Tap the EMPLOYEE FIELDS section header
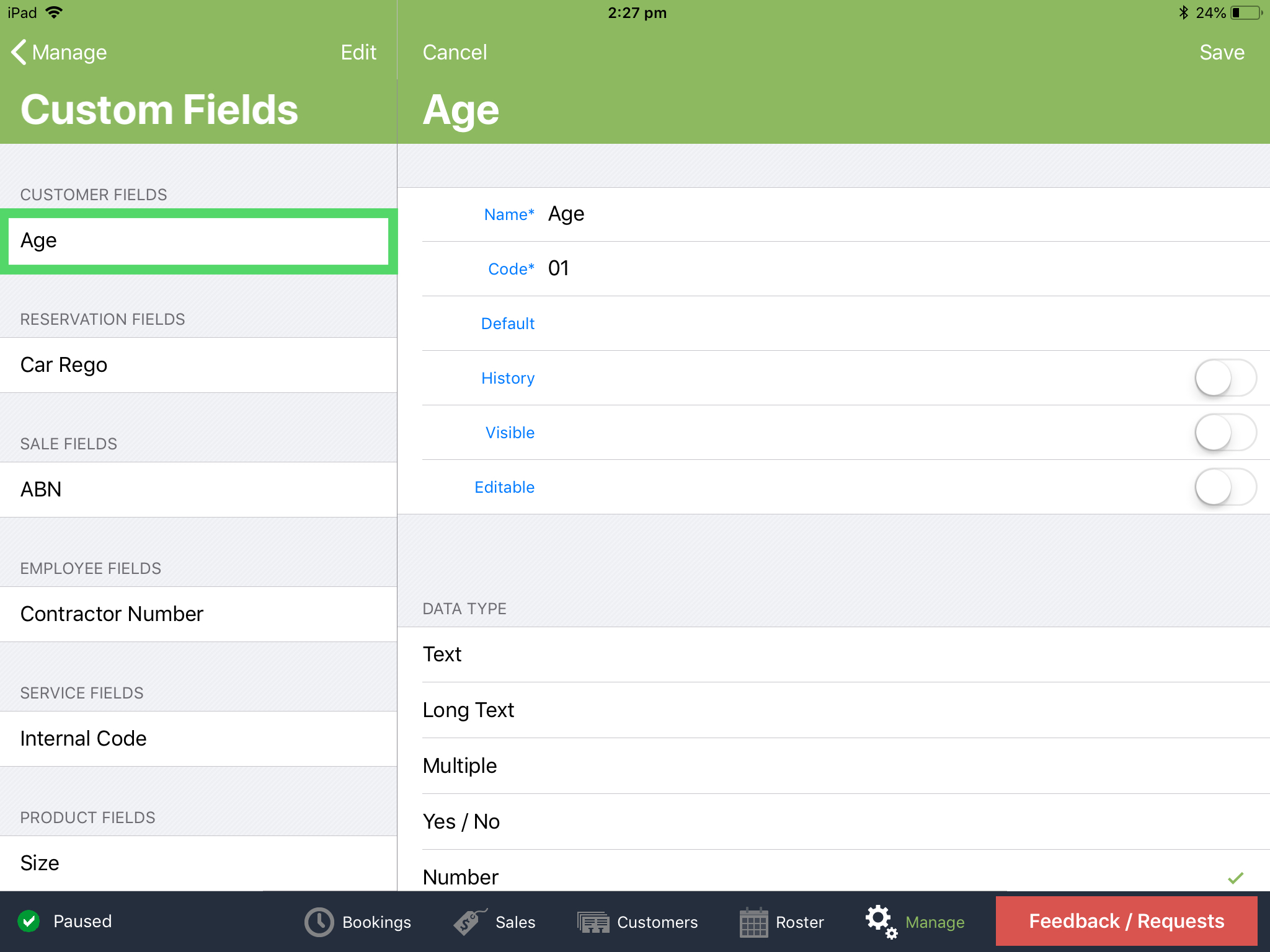 (91, 568)
